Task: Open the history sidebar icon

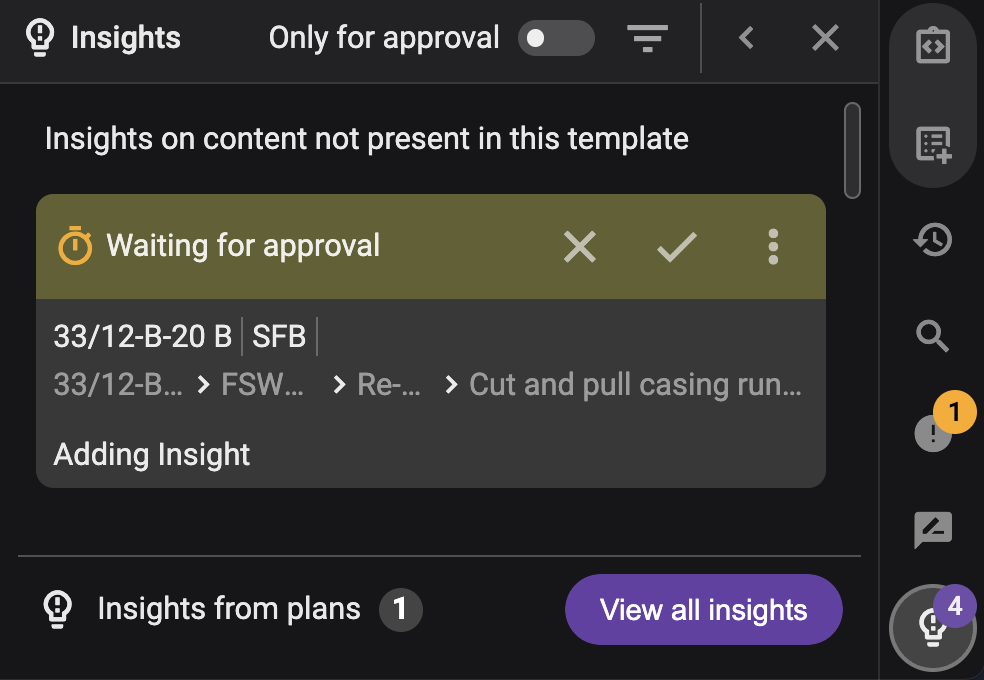Action: (933, 240)
